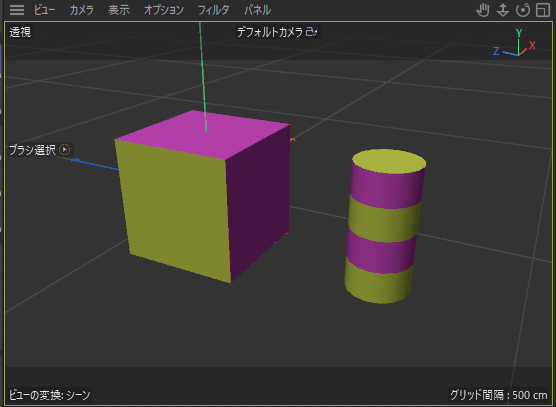The image size is (556, 407).
Task: Click the camera link icon beside デフォルトカメラ
Action: point(311,32)
